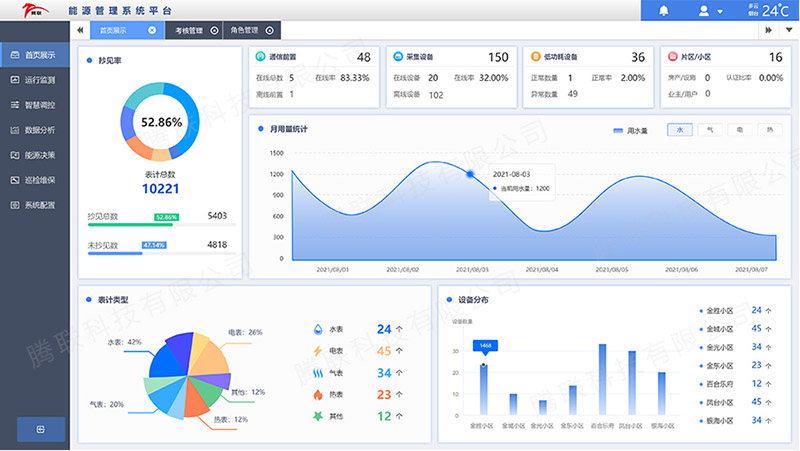Screen dimensions: 800x451
Task: Toggle the 用水量 legend swatch
Action: [x=618, y=130]
